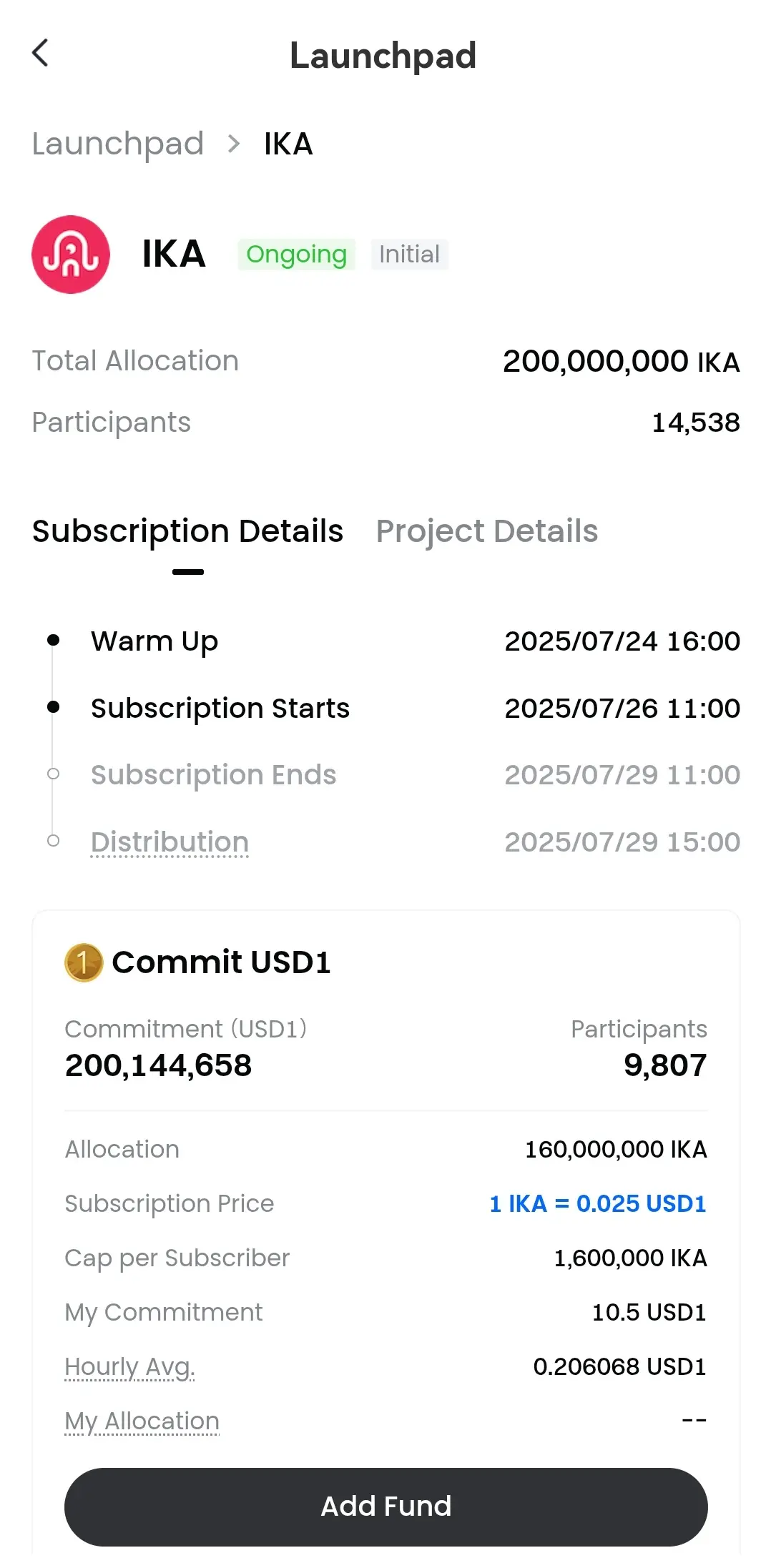Show the Distribution tooltip label
This screenshot has height=1568, width=771.
pyautogui.click(x=170, y=842)
